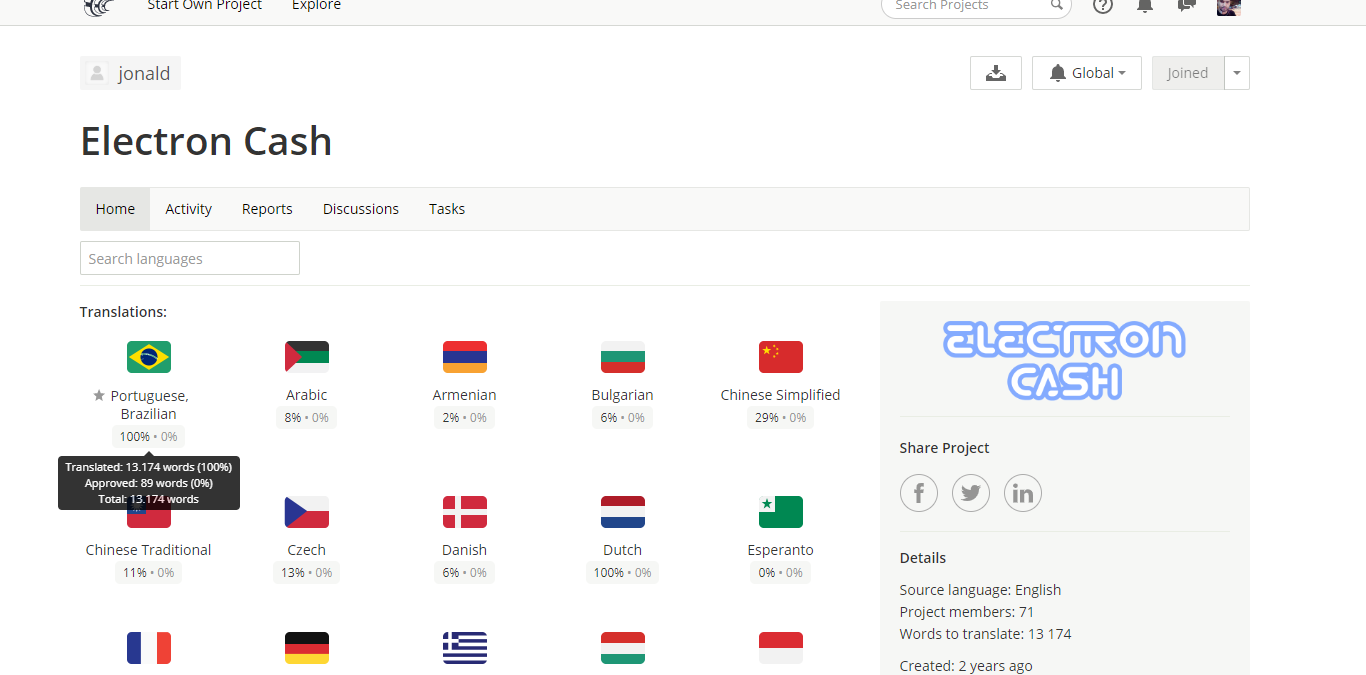Viewport: 1366px width, 675px height.
Task: Open the Armenian translation
Action: pos(465,395)
